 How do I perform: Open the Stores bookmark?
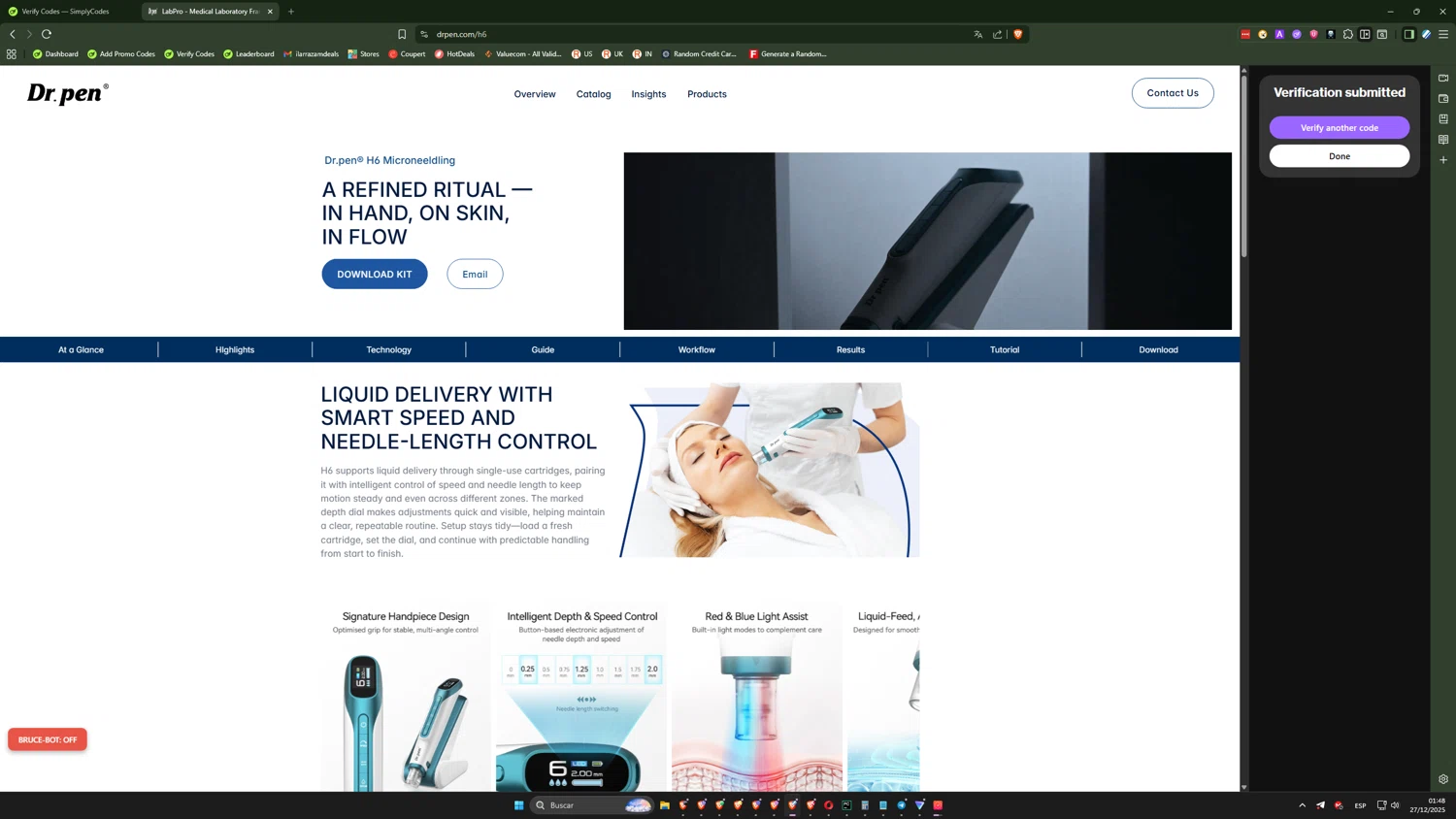click(364, 54)
